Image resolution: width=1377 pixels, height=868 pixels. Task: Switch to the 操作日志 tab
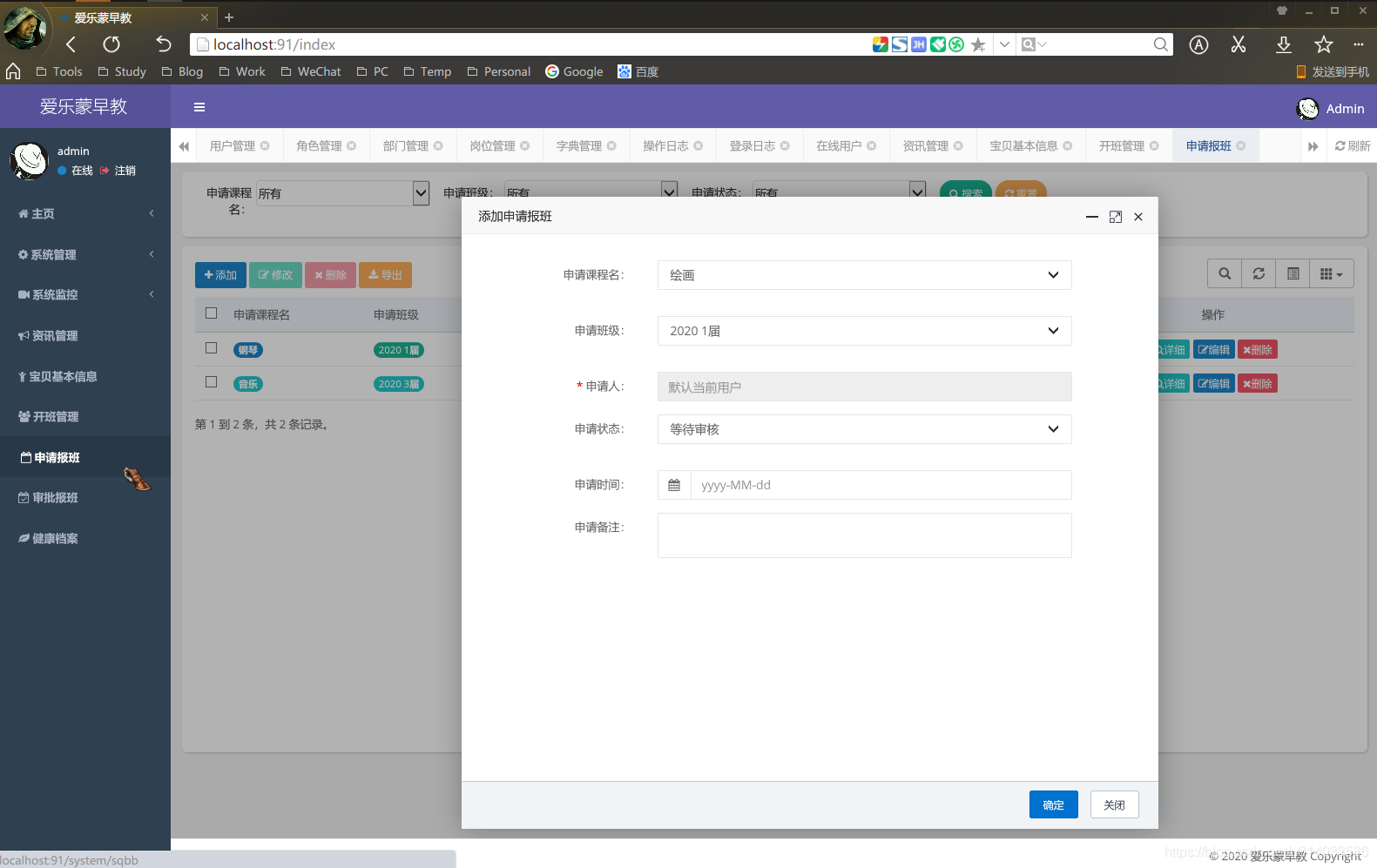[x=665, y=145]
